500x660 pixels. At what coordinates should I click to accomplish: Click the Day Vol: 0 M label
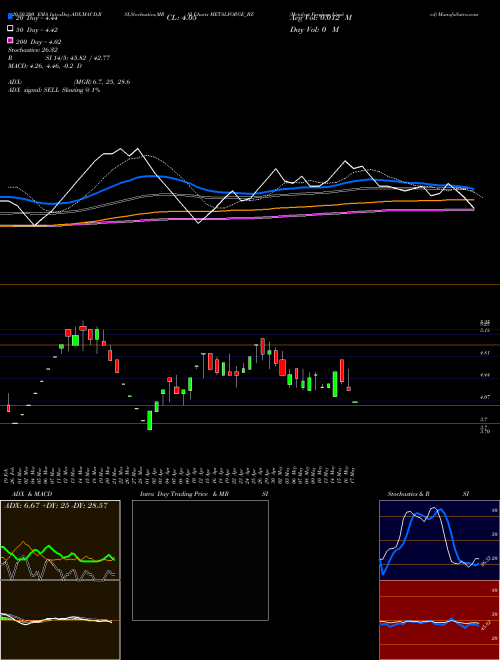[x=315, y=30]
